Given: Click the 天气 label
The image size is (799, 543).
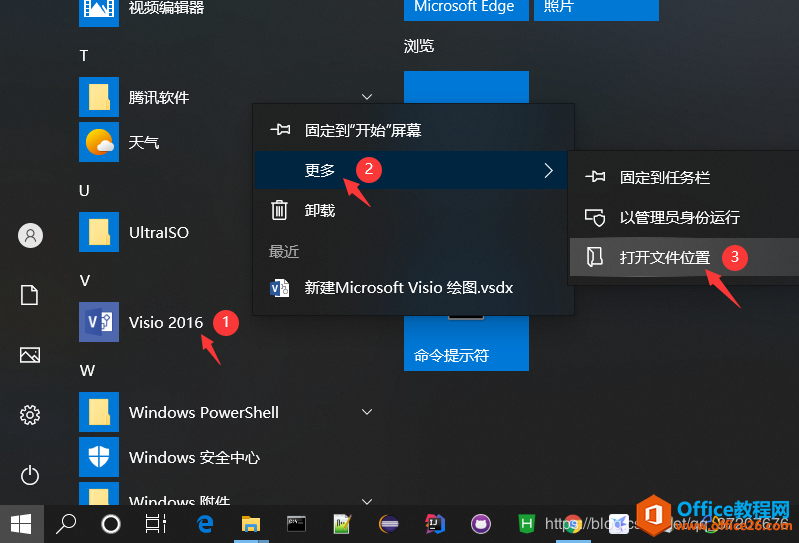Looking at the screenshot, I should click(x=144, y=142).
